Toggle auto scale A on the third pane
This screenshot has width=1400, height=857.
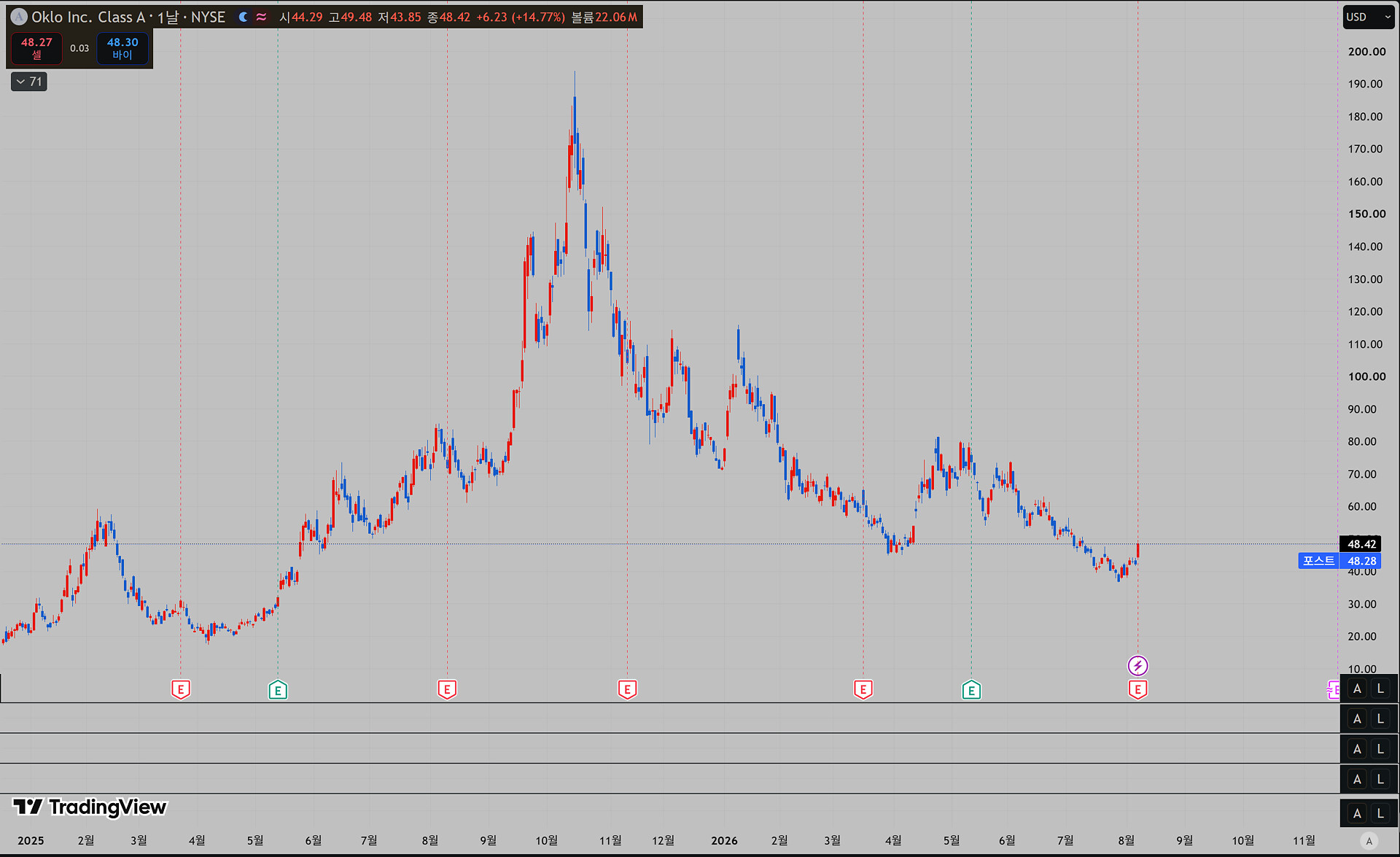1357,749
